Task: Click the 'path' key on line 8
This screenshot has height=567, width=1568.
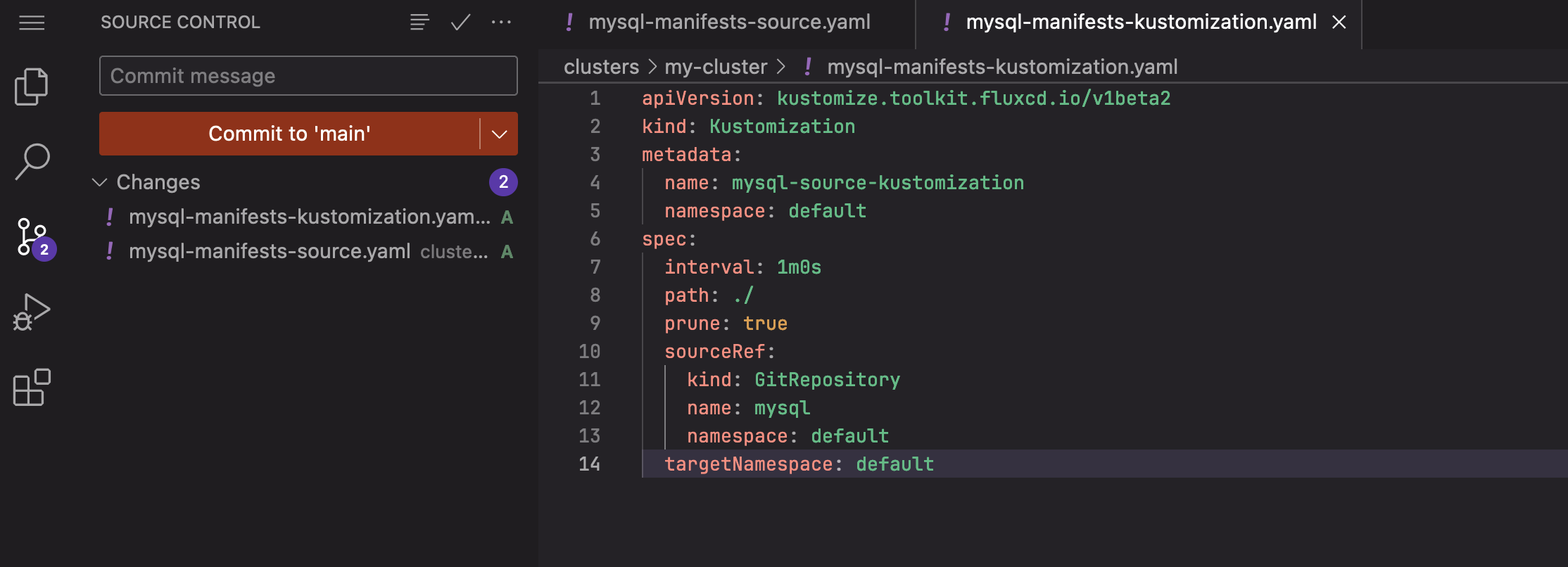Action: pos(687,295)
